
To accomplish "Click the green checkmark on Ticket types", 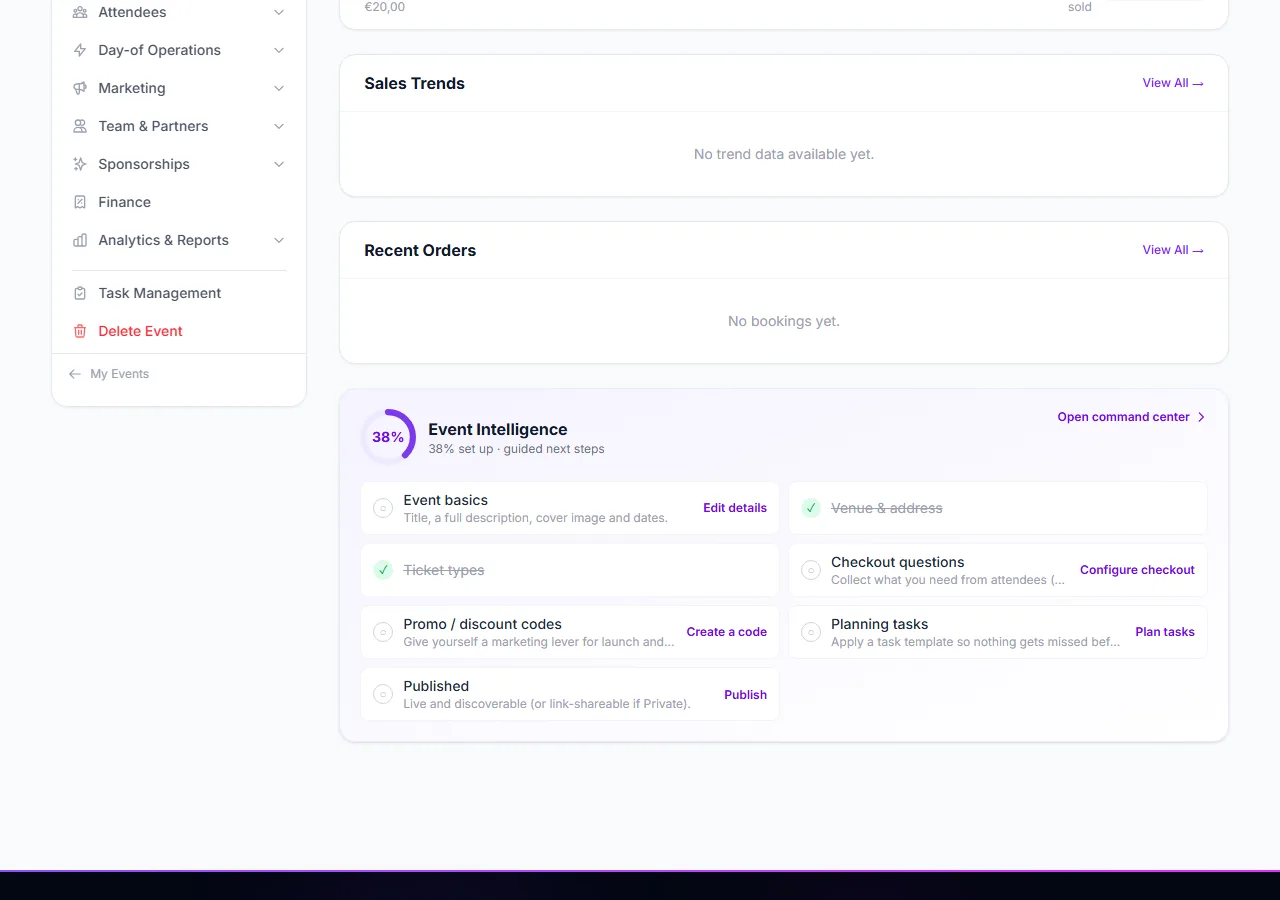I will pyautogui.click(x=383, y=570).
